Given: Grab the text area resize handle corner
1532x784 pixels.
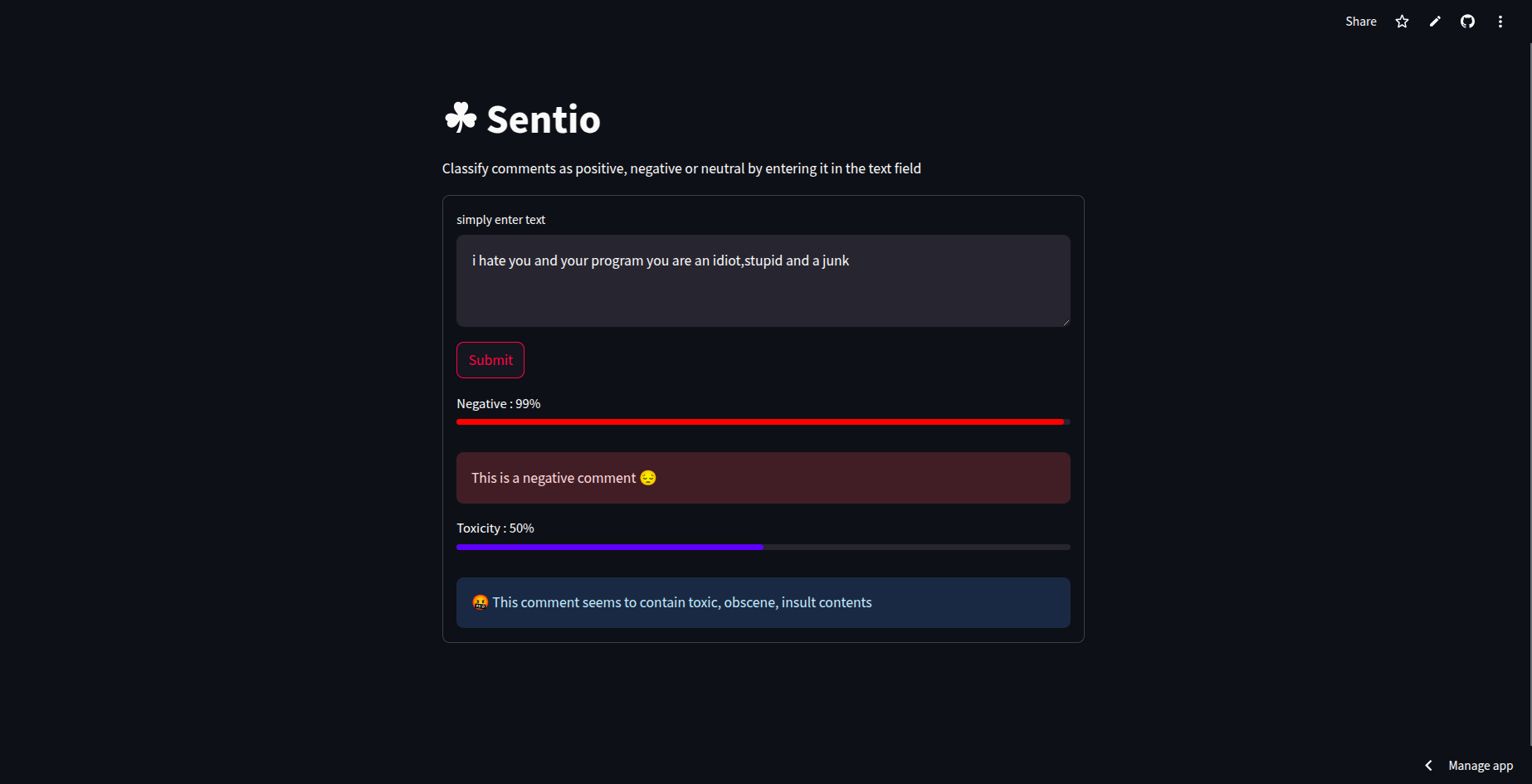Looking at the screenshot, I should coord(1066,322).
